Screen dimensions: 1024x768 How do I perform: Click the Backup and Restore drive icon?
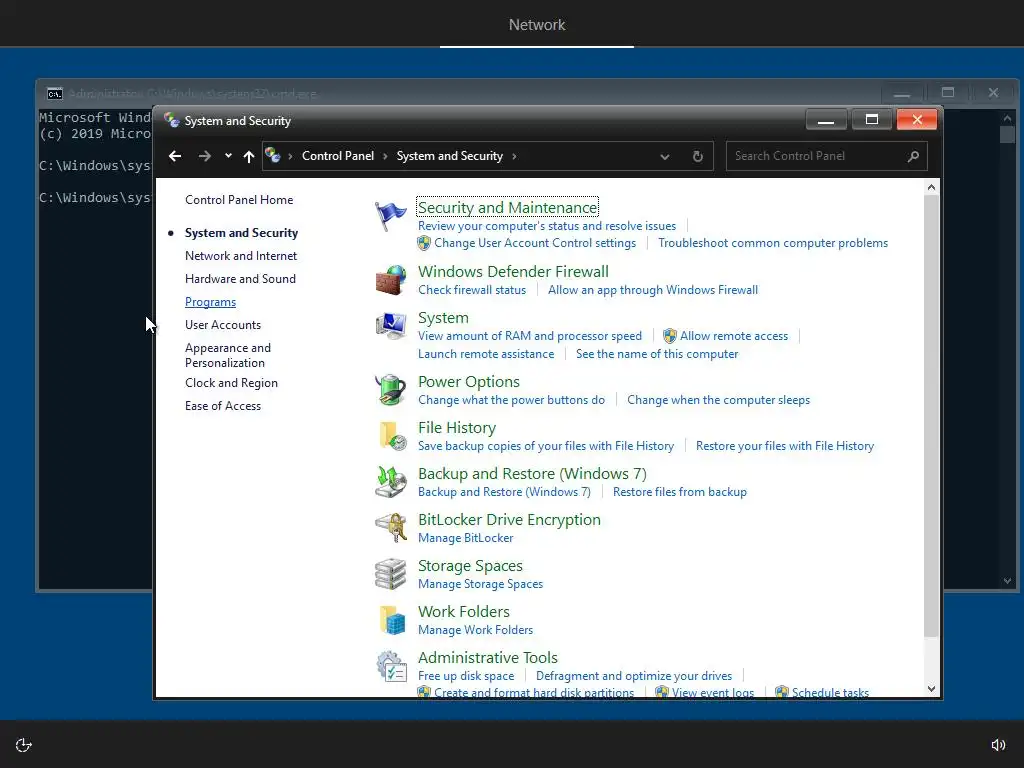pos(391,482)
